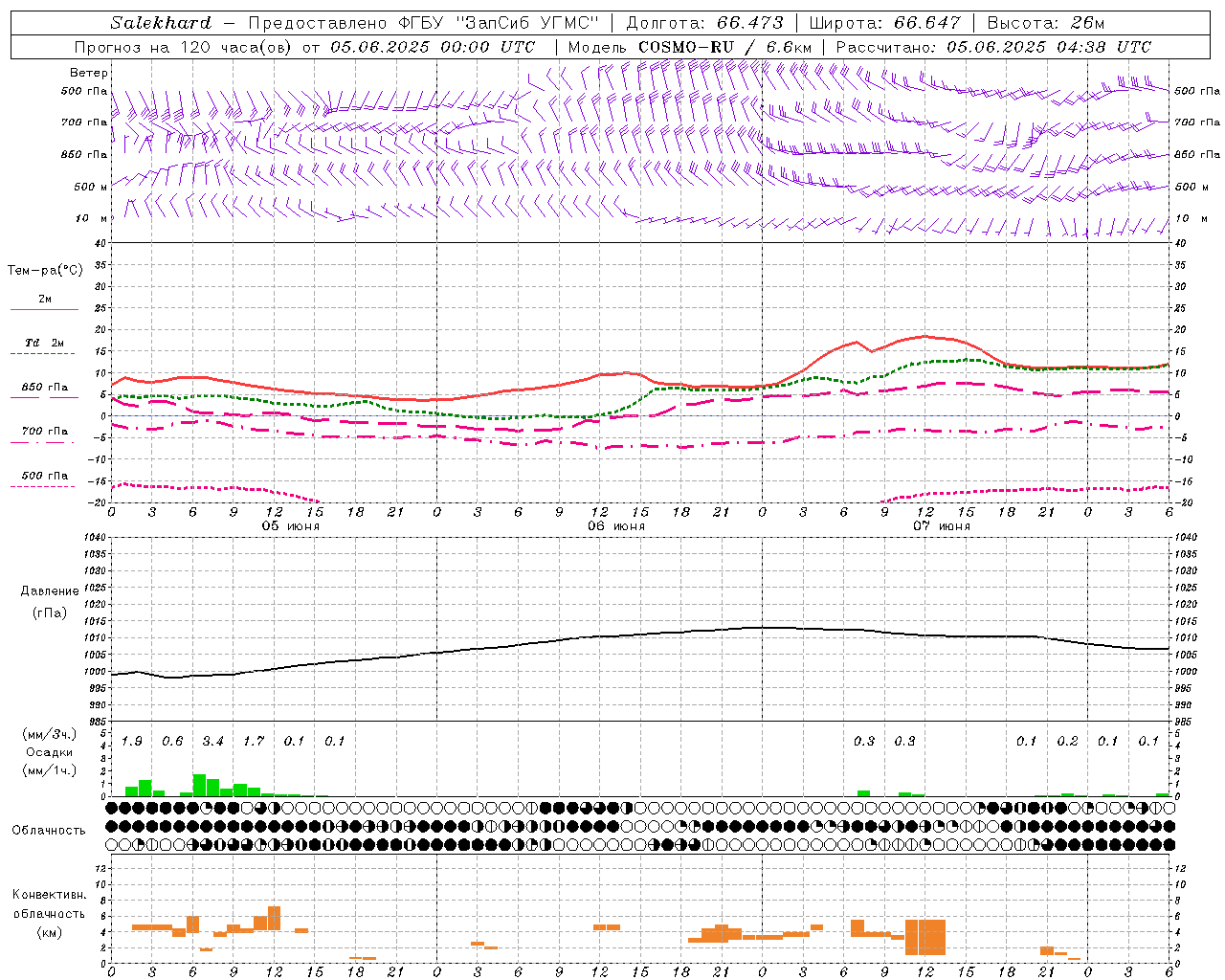The height and width of the screenshot is (980, 1225).
Task: Click the 3.4 precipitation total value
Action: tap(213, 741)
